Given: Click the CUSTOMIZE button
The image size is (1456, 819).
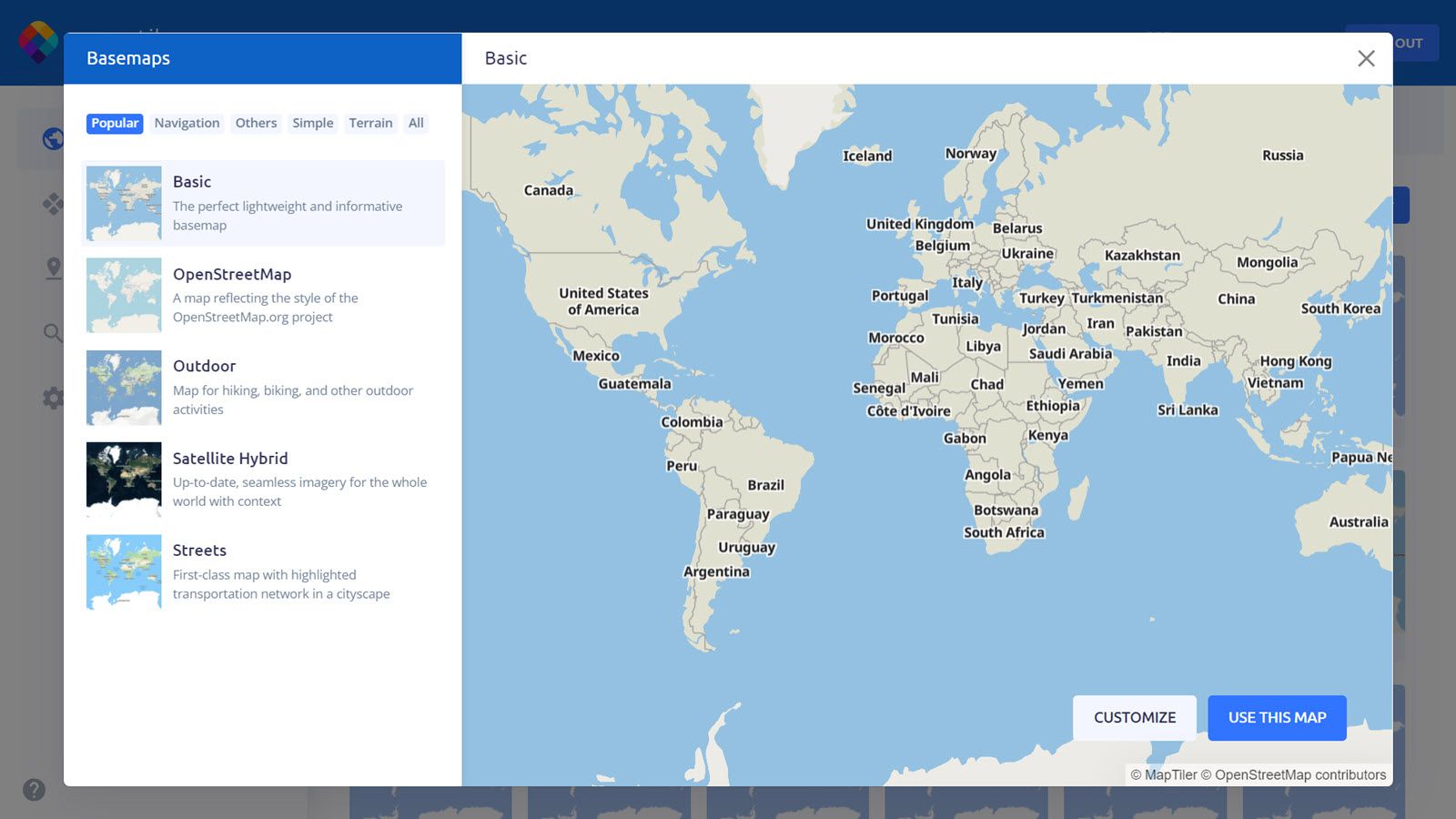Looking at the screenshot, I should tap(1134, 717).
